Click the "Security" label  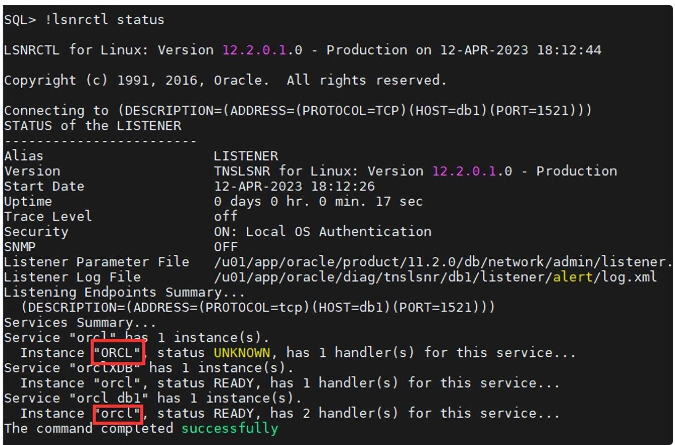(36, 232)
